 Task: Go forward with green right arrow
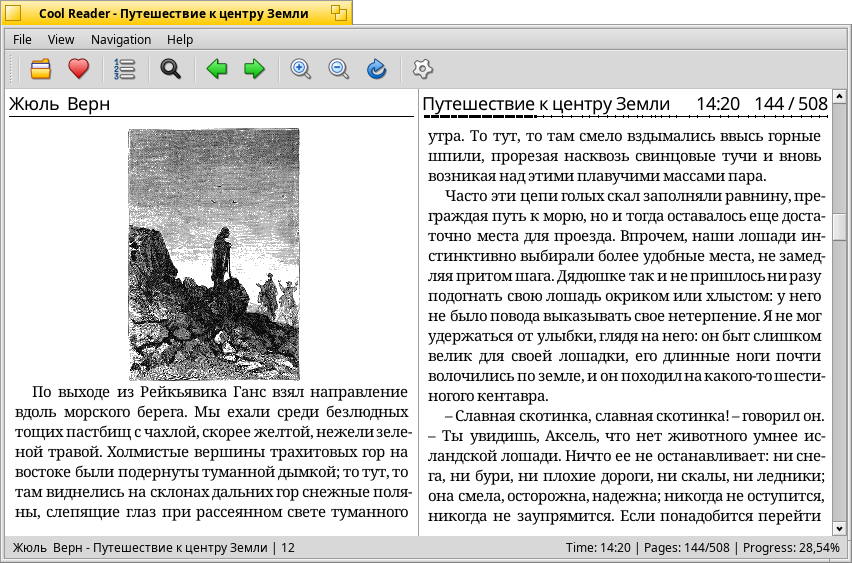click(254, 69)
